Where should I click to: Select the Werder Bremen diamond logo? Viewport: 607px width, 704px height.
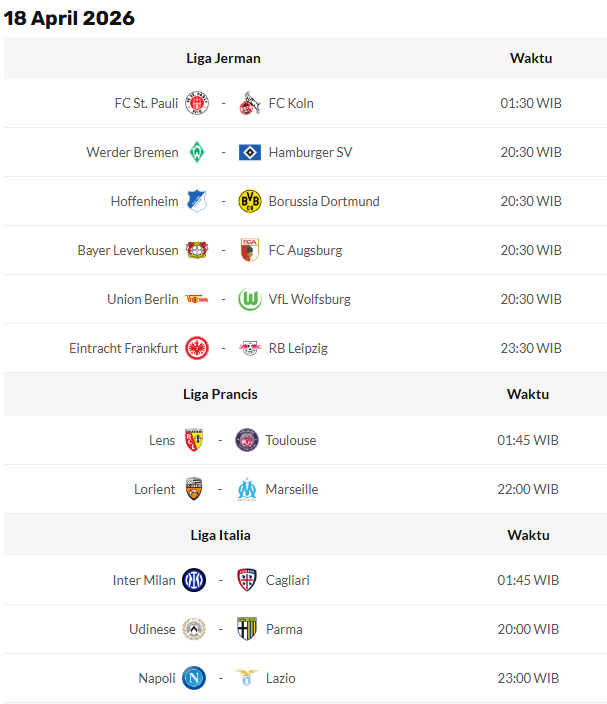[197, 152]
